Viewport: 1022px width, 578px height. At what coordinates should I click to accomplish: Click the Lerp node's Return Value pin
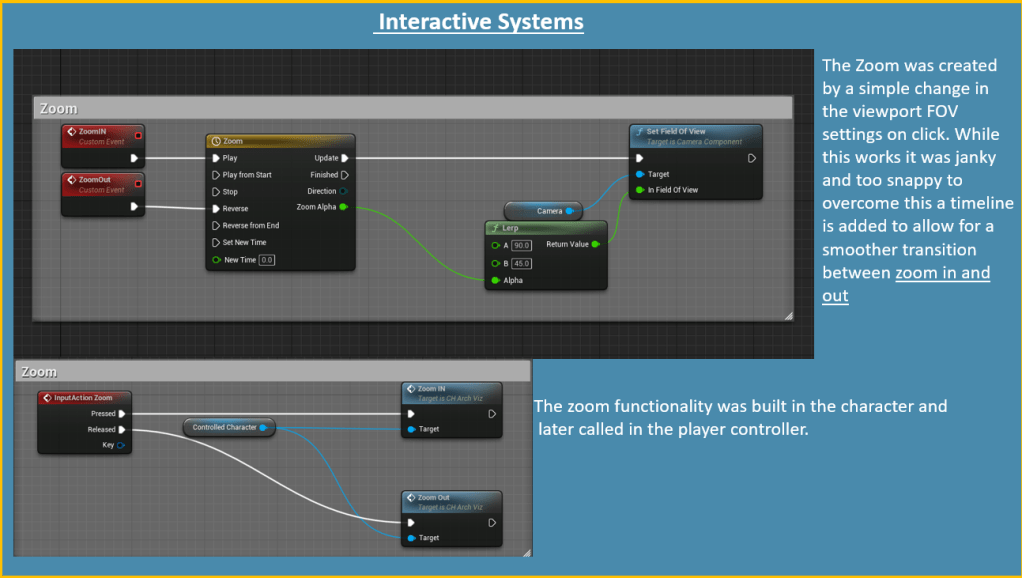click(x=596, y=244)
